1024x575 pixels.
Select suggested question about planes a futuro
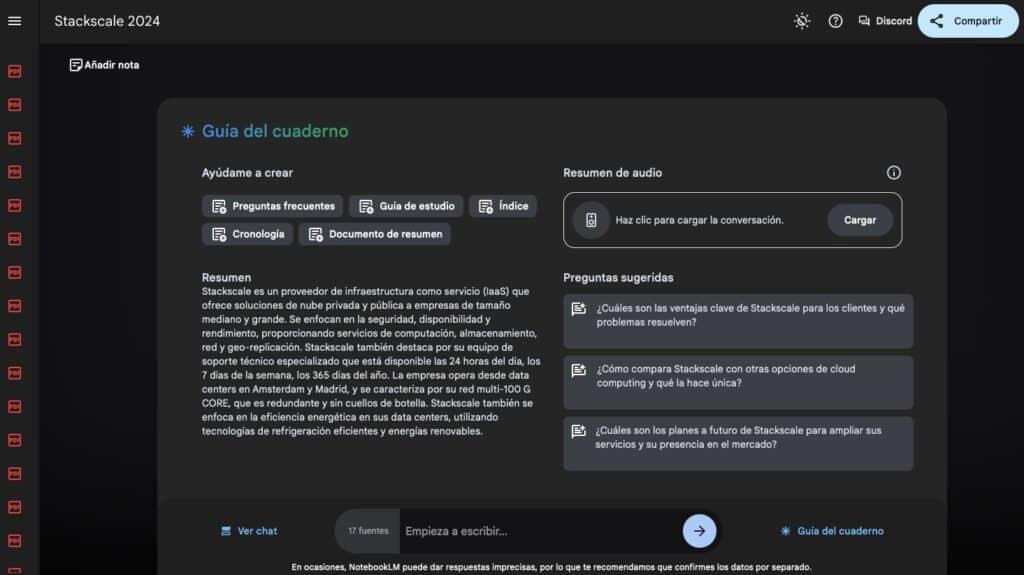[738, 443]
